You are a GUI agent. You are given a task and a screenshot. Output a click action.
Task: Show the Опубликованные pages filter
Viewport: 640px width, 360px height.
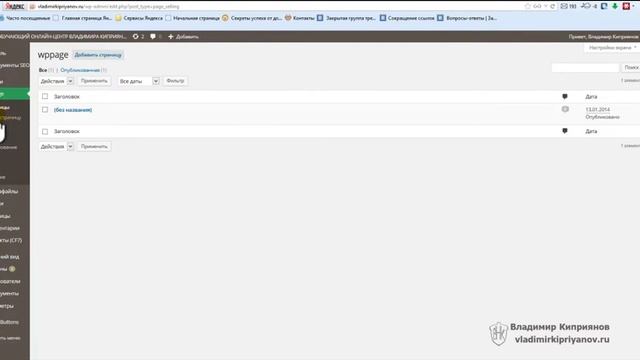(x=80, y=70)
